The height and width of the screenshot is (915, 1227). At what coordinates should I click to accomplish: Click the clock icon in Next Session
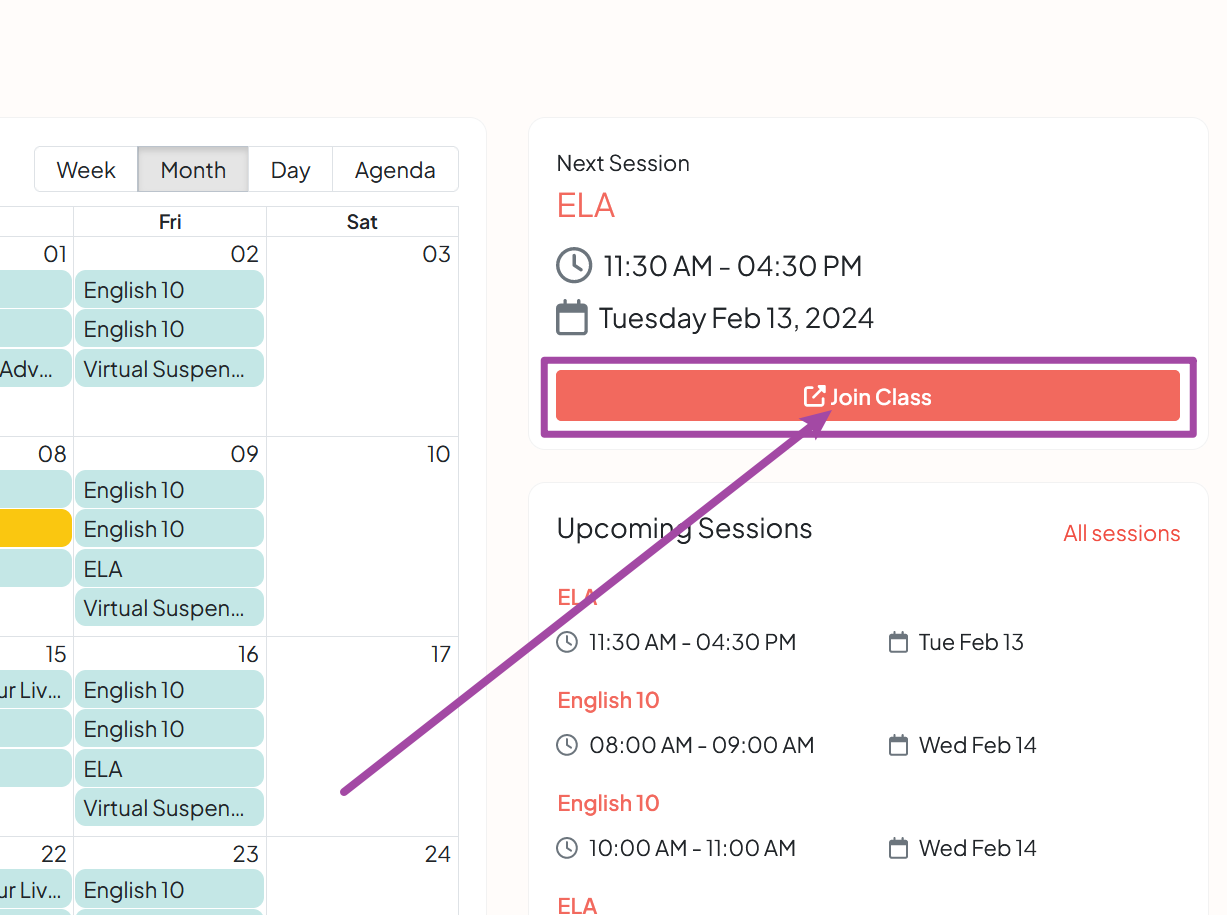[574, 266]
